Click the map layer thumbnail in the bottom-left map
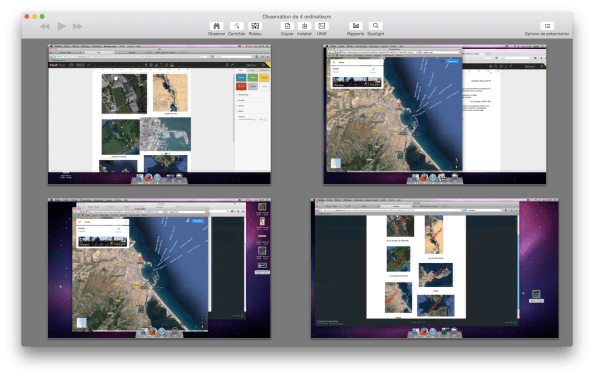The height and width of the screenshot is (377, 594). click(x=81, y=322)
